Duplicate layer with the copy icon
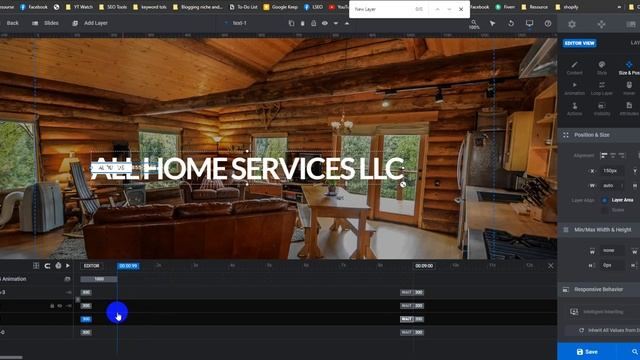 coord(291,23)
